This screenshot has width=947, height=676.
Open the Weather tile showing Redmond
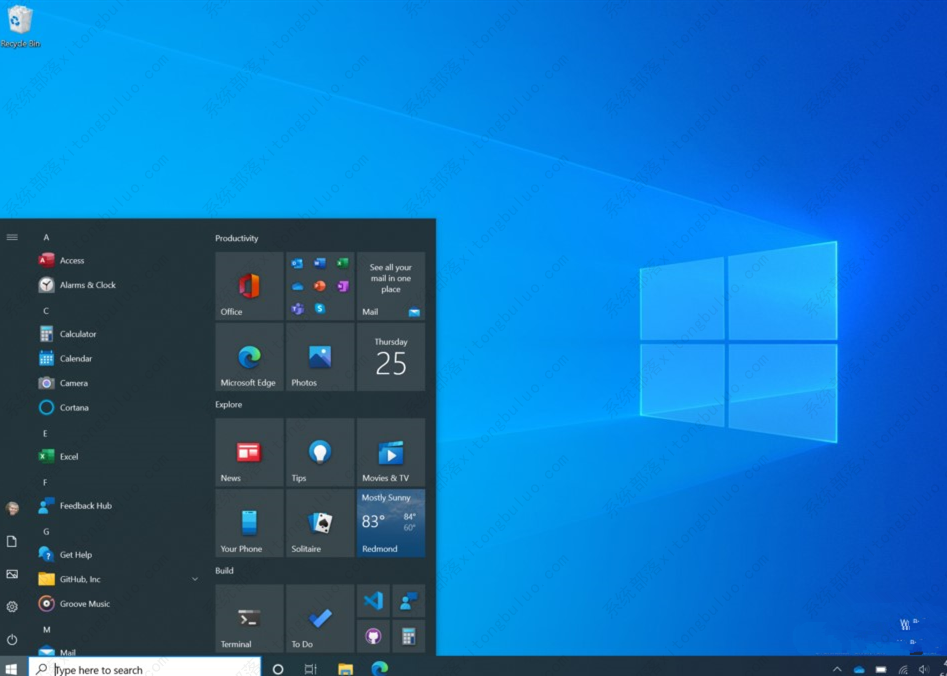(x=390, y=522)
